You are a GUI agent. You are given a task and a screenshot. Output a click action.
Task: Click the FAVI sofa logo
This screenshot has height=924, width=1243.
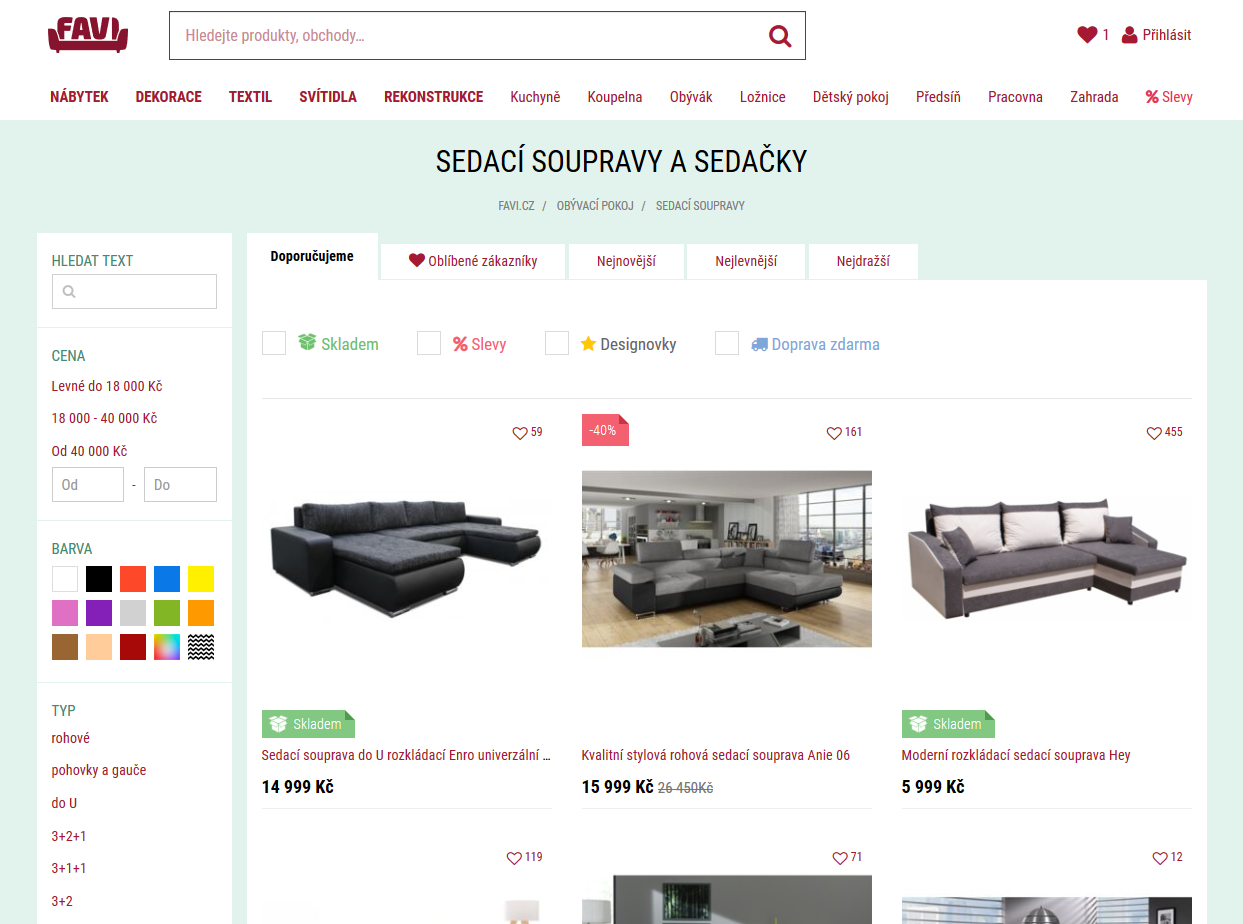(x=88, y=34)
